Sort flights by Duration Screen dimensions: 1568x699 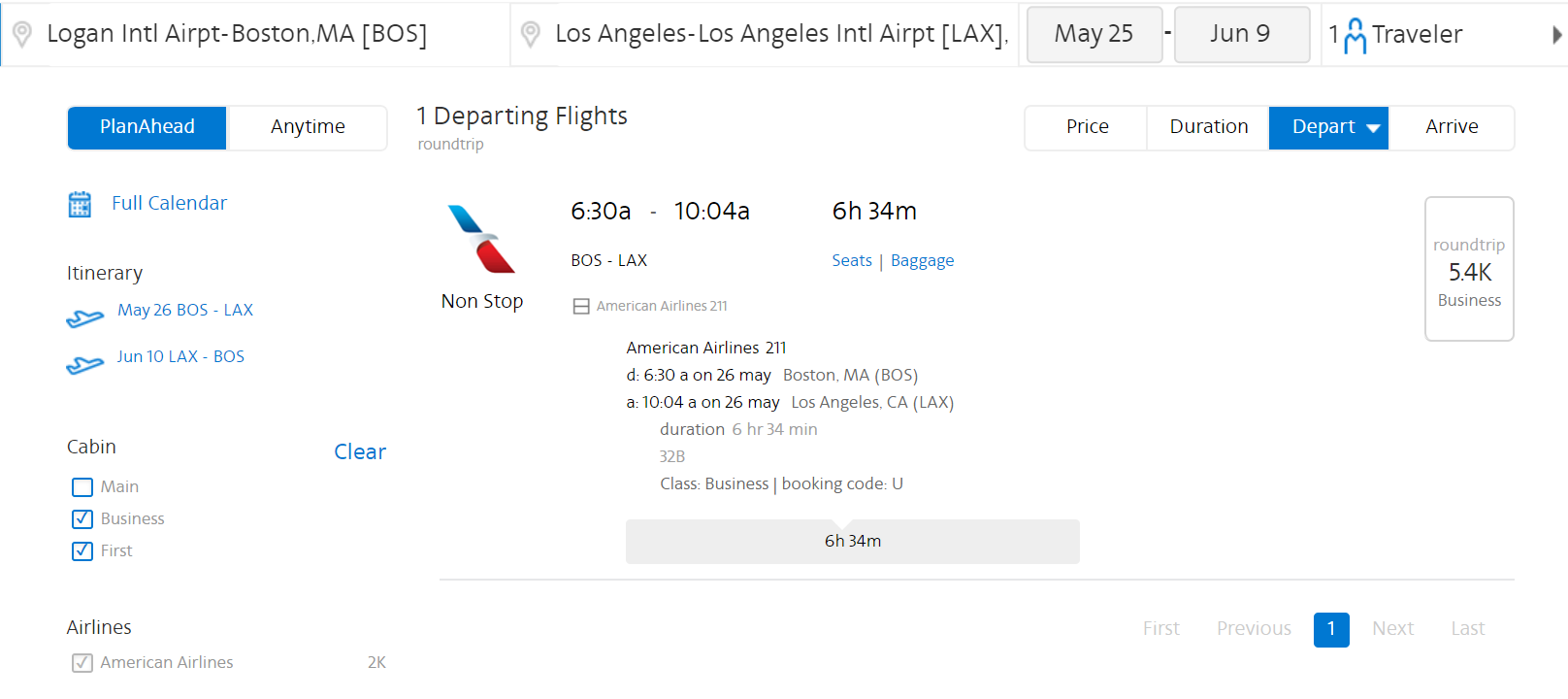click(1208, 127)
